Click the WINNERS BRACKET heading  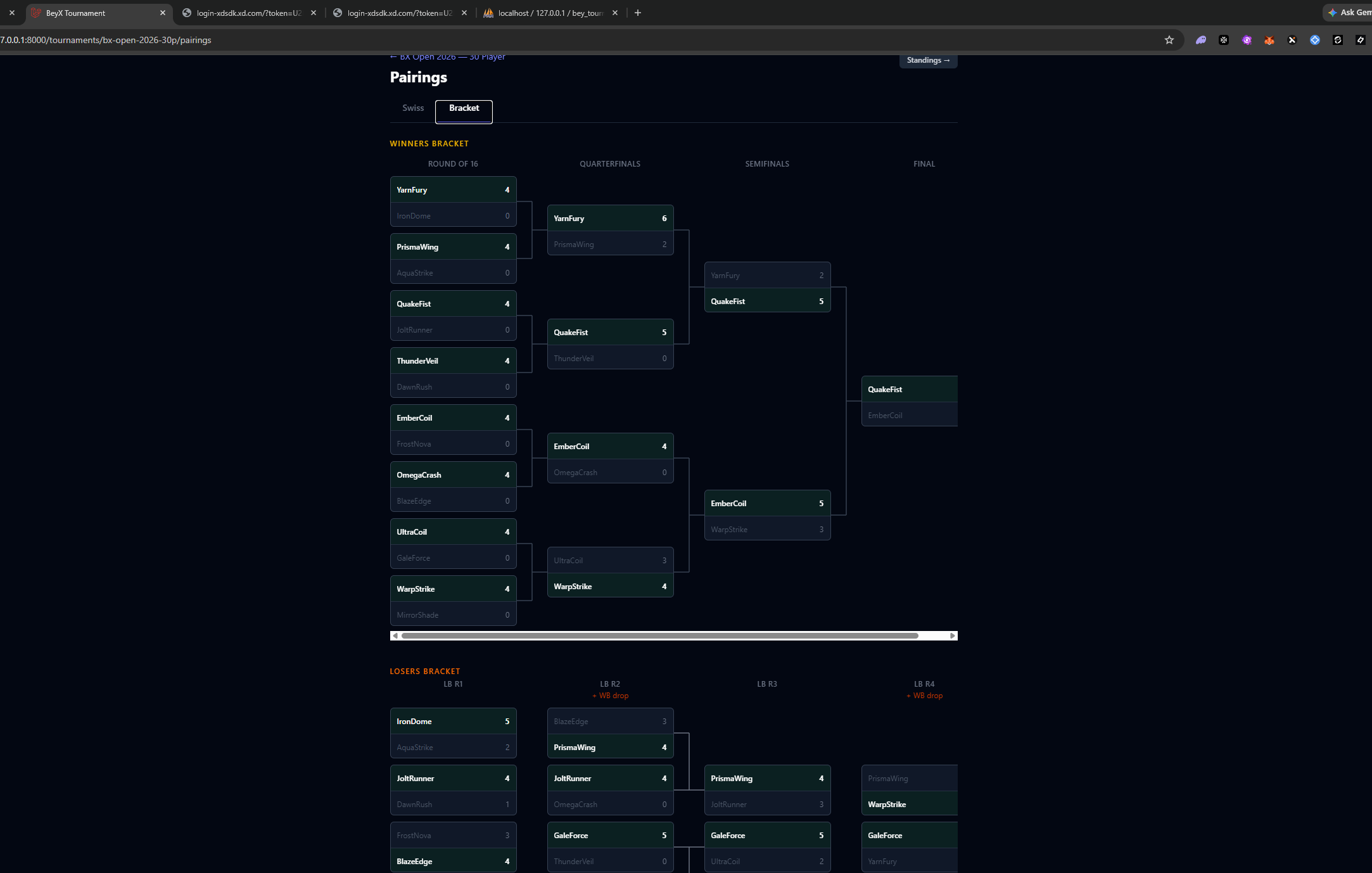(429, 144)
